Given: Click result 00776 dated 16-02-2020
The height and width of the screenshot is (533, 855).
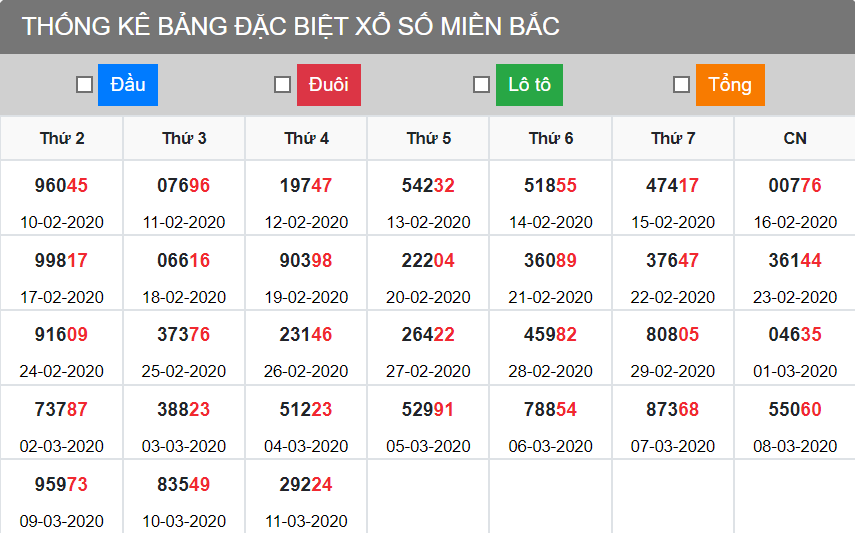Looking at the screenshot, I should 795,186.
